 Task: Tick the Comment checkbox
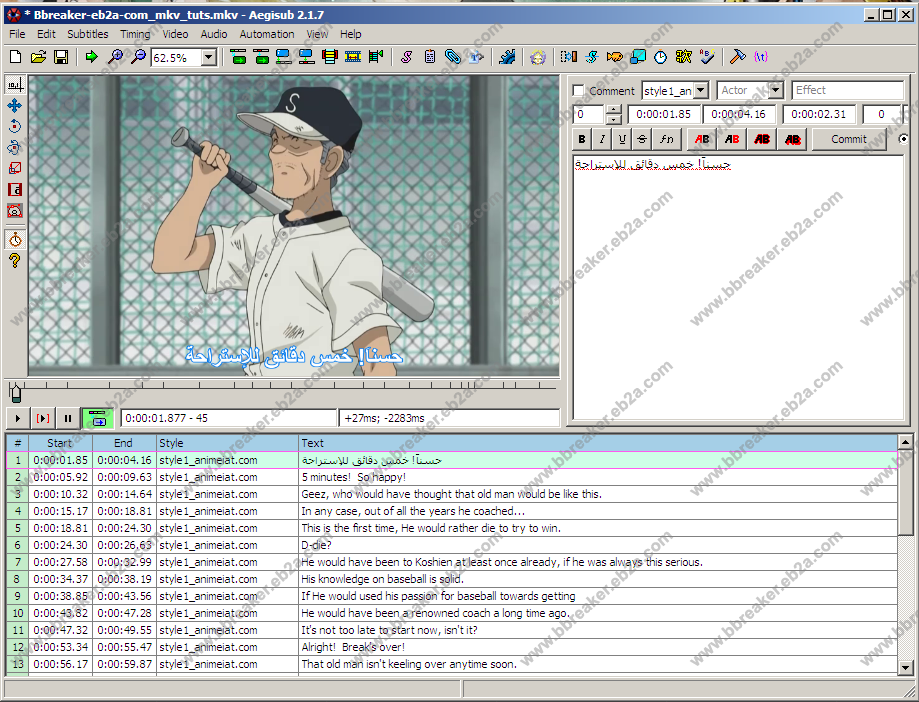[579, 91]
